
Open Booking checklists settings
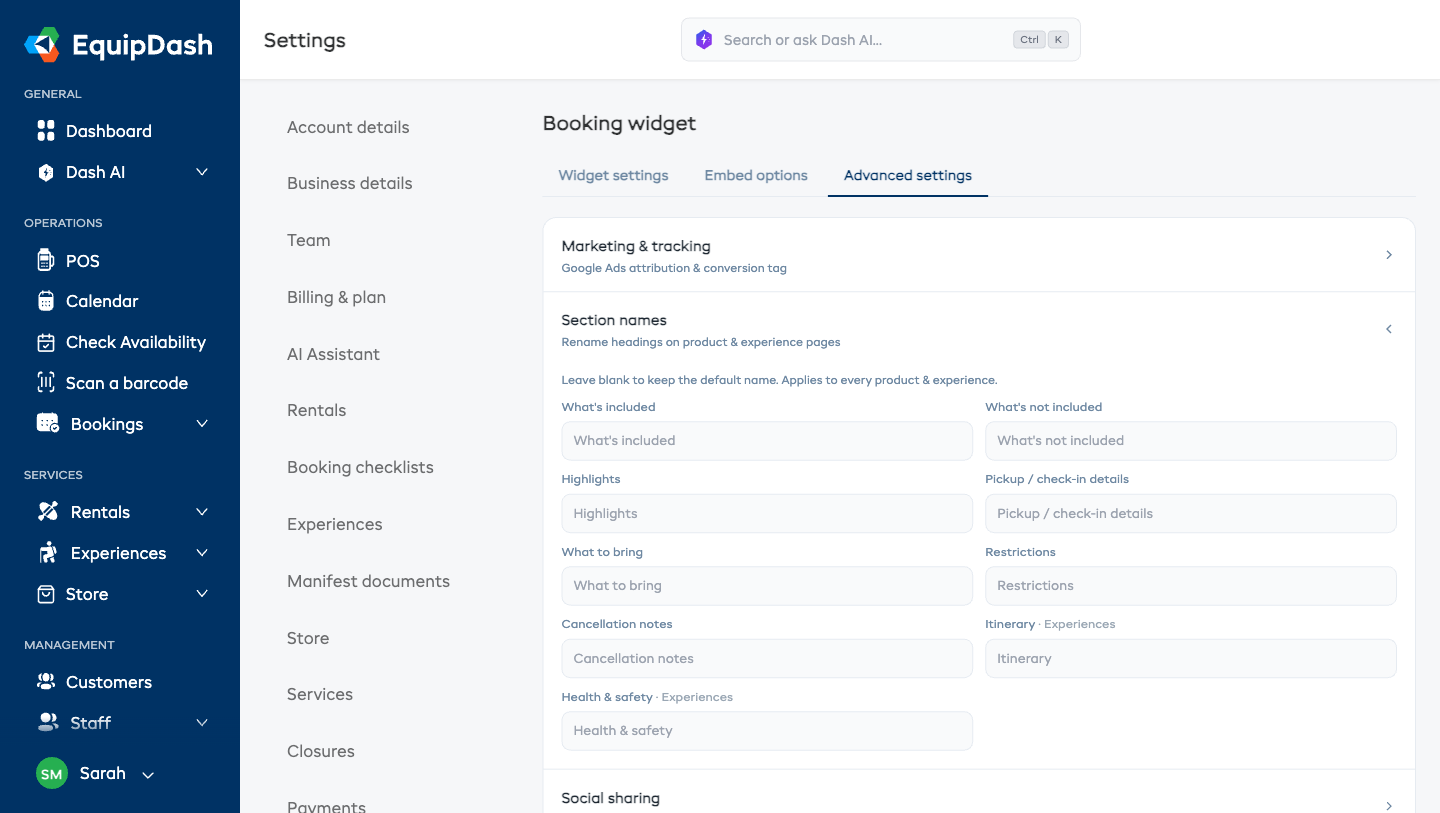[x=360, y=467]
